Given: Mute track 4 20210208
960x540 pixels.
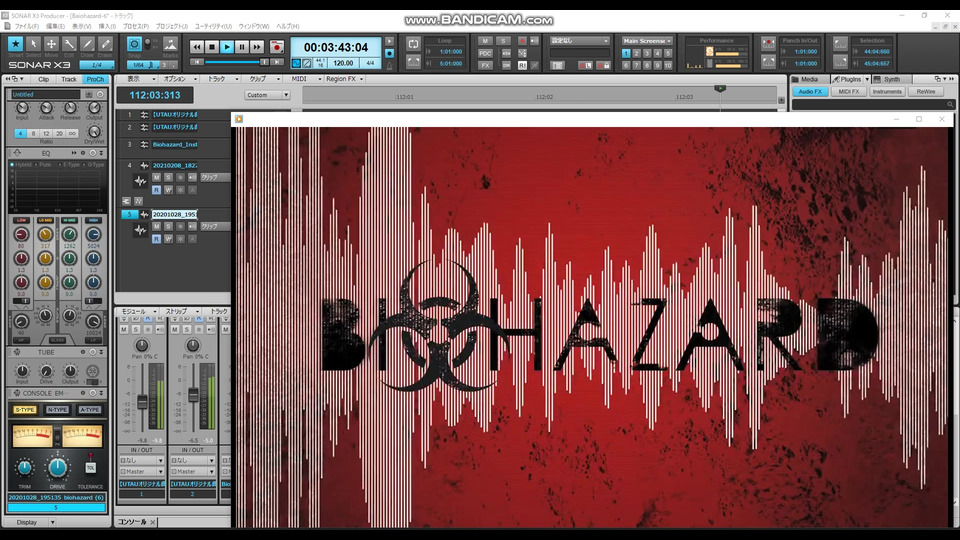Looking at the screenshot, I should click(156, 178).
